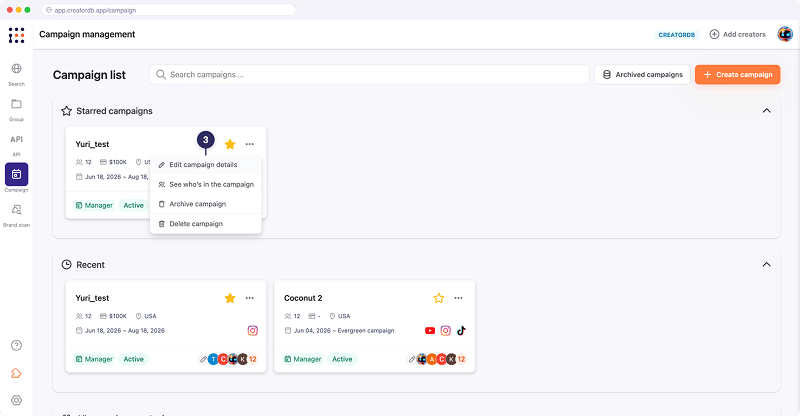
Task: Toggle star on Yuri_test in Recent
Action: (x=230, y=298)
